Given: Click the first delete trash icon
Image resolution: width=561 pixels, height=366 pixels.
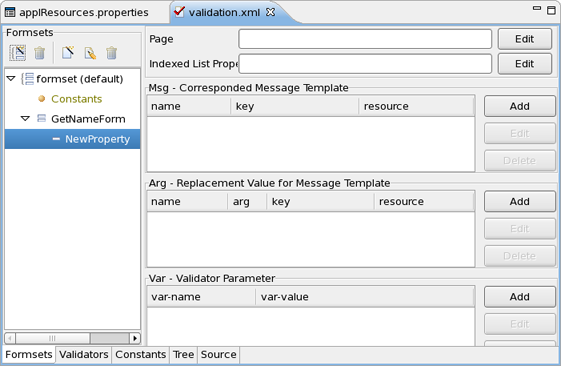Looking at the screenshot, I should [40, 53].
